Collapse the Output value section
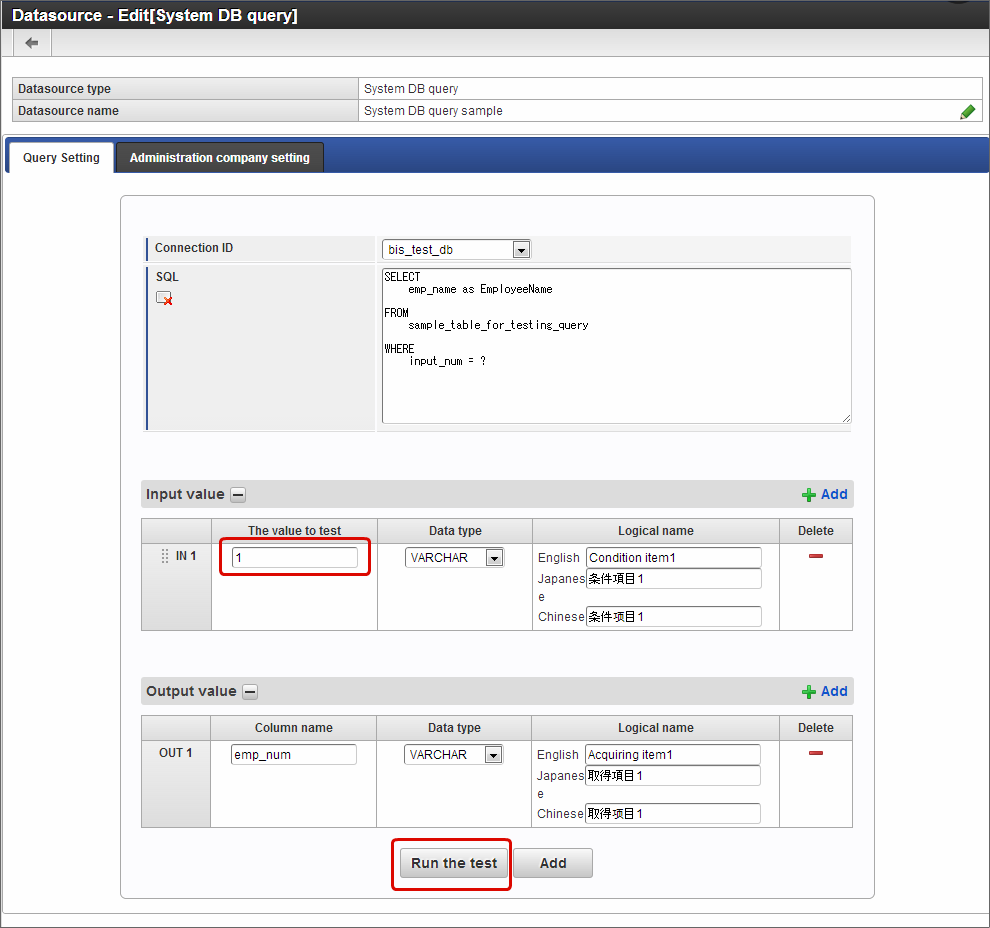Viewport: 990px width, 928px height. tap(250, 692)
